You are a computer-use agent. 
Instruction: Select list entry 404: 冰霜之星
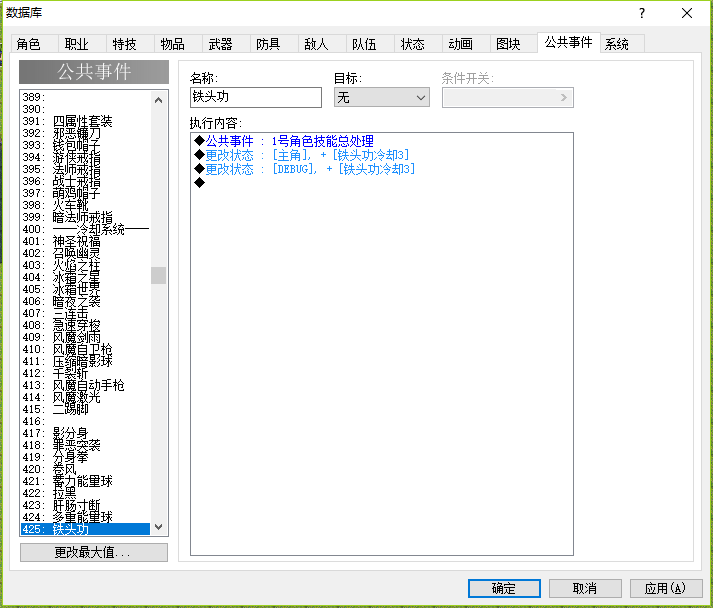[x=85, y=277]
